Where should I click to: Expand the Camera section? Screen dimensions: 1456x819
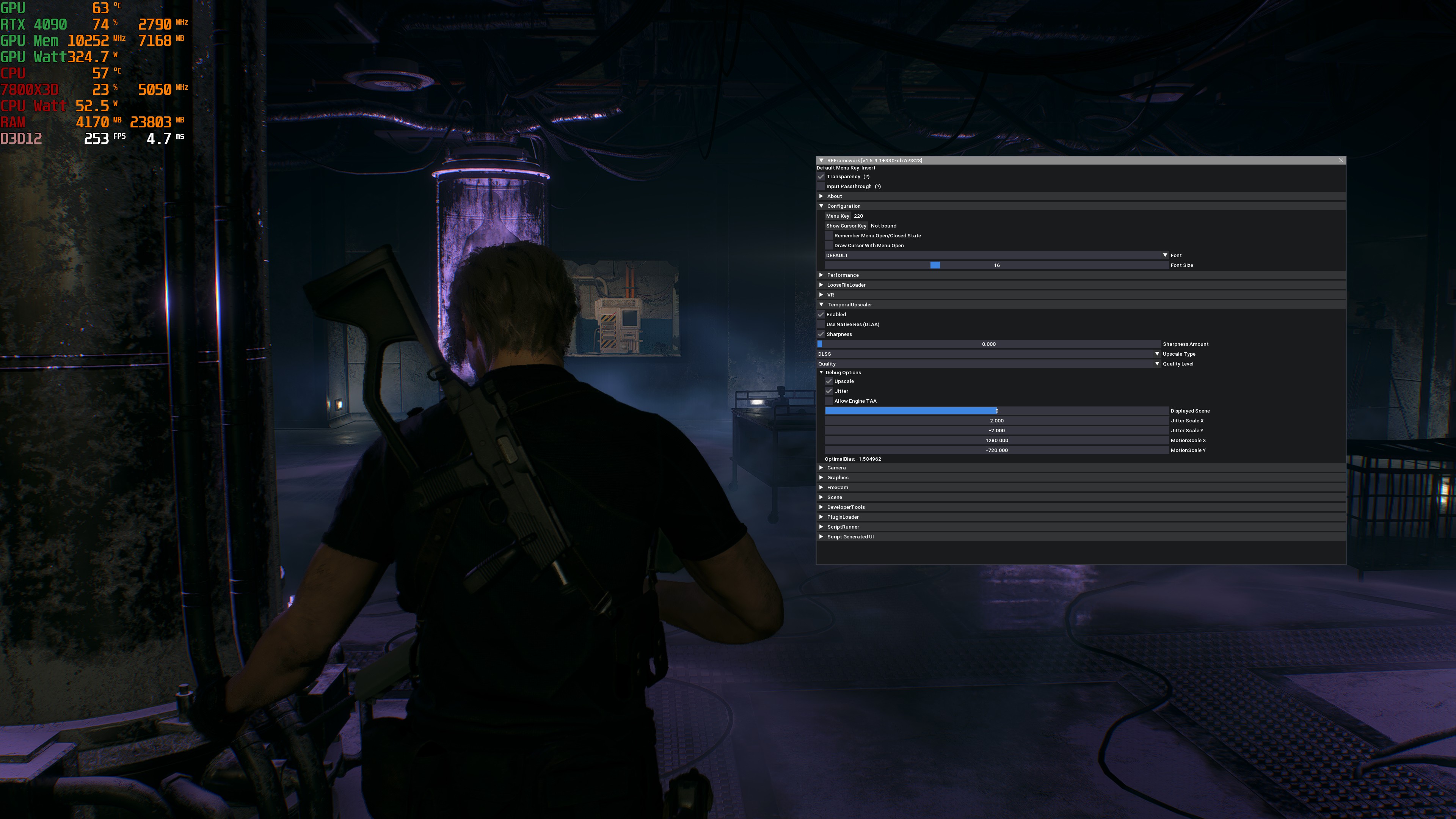pyautogui.click(x=1081, y=468)
